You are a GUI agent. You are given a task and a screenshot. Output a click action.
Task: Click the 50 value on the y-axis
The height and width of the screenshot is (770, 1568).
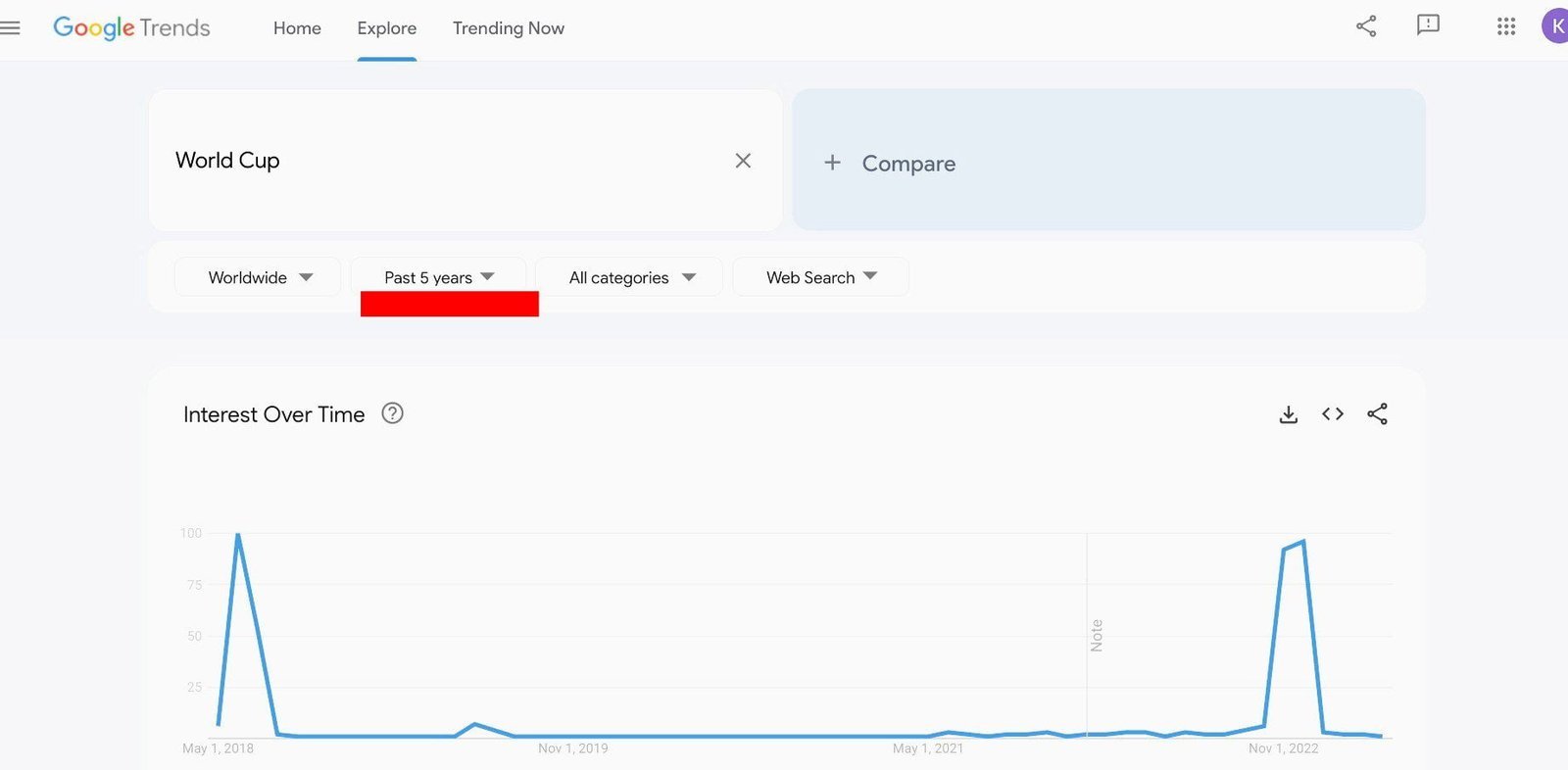click(194, 636)
